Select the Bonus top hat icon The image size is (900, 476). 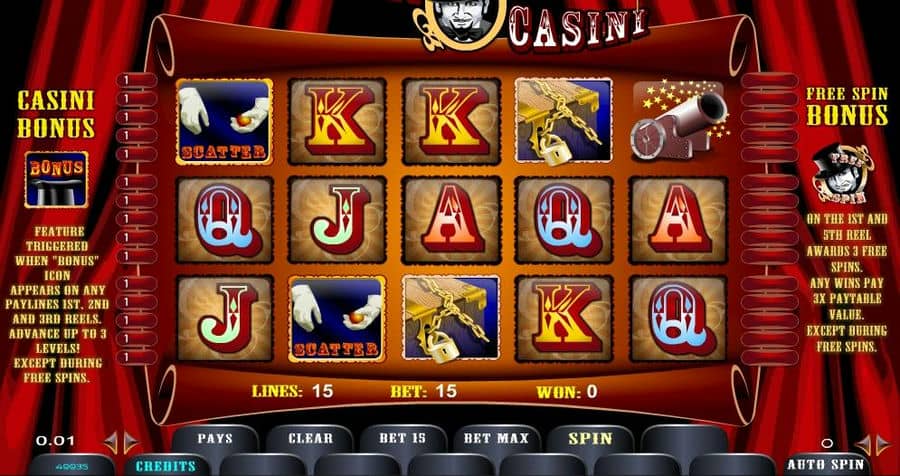(x=56, y=179)
